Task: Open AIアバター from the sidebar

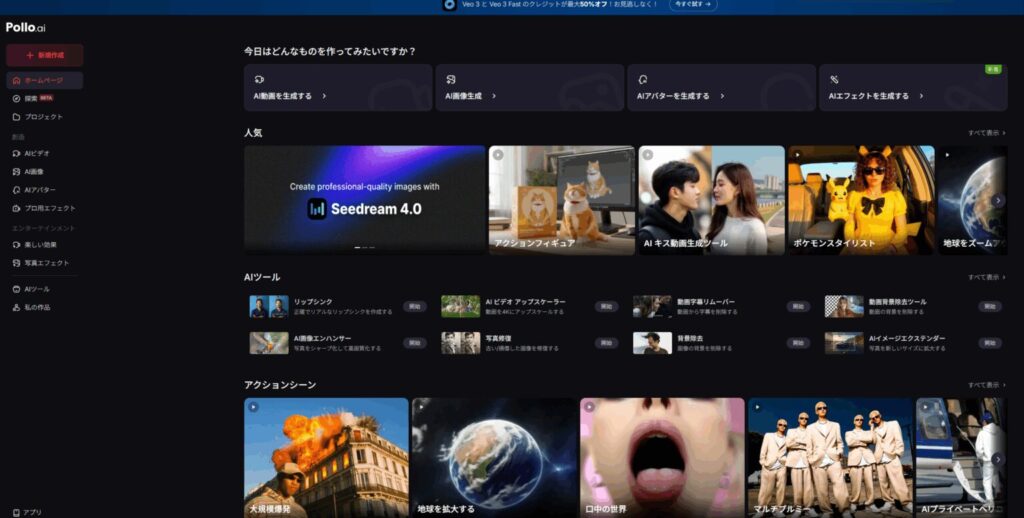Action: (16, 190)
